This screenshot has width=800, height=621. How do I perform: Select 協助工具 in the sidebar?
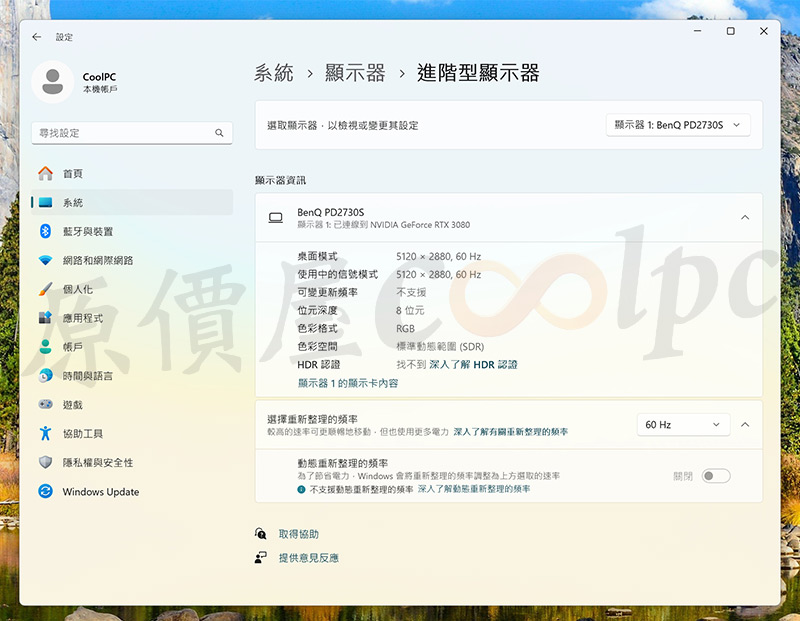tap(132, 433)
